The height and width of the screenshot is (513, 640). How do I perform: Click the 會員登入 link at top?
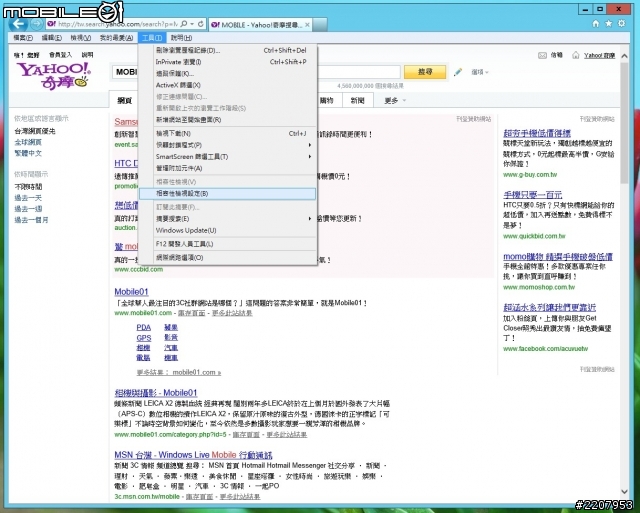(x=60, y=55)
